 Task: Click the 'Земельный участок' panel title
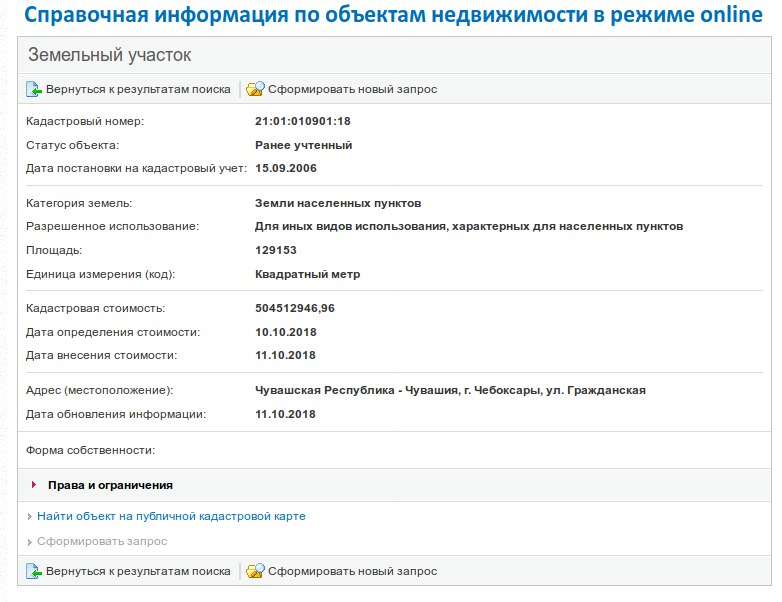[110, 55]
